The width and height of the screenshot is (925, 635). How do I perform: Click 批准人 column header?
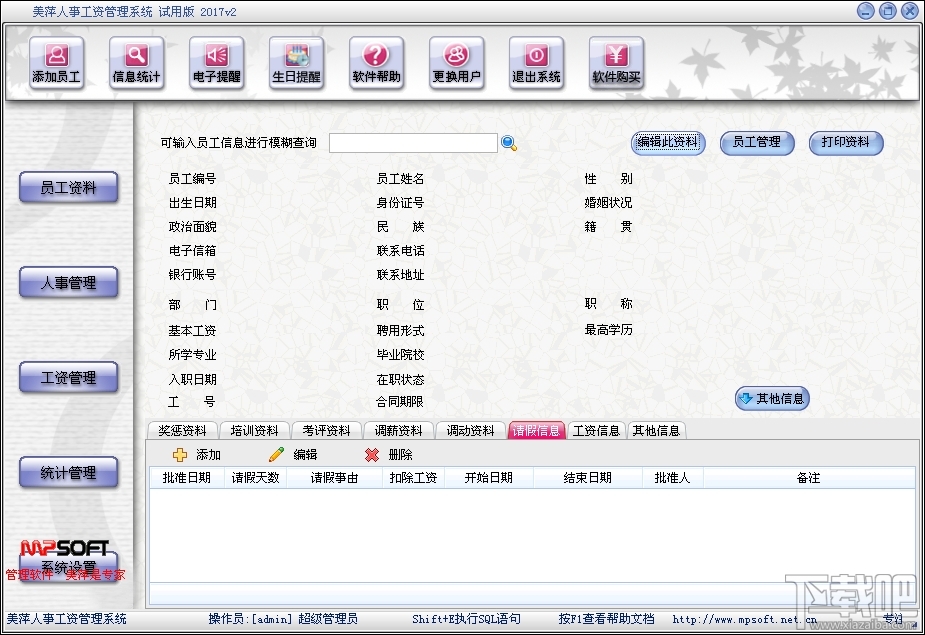coord(673,478)
